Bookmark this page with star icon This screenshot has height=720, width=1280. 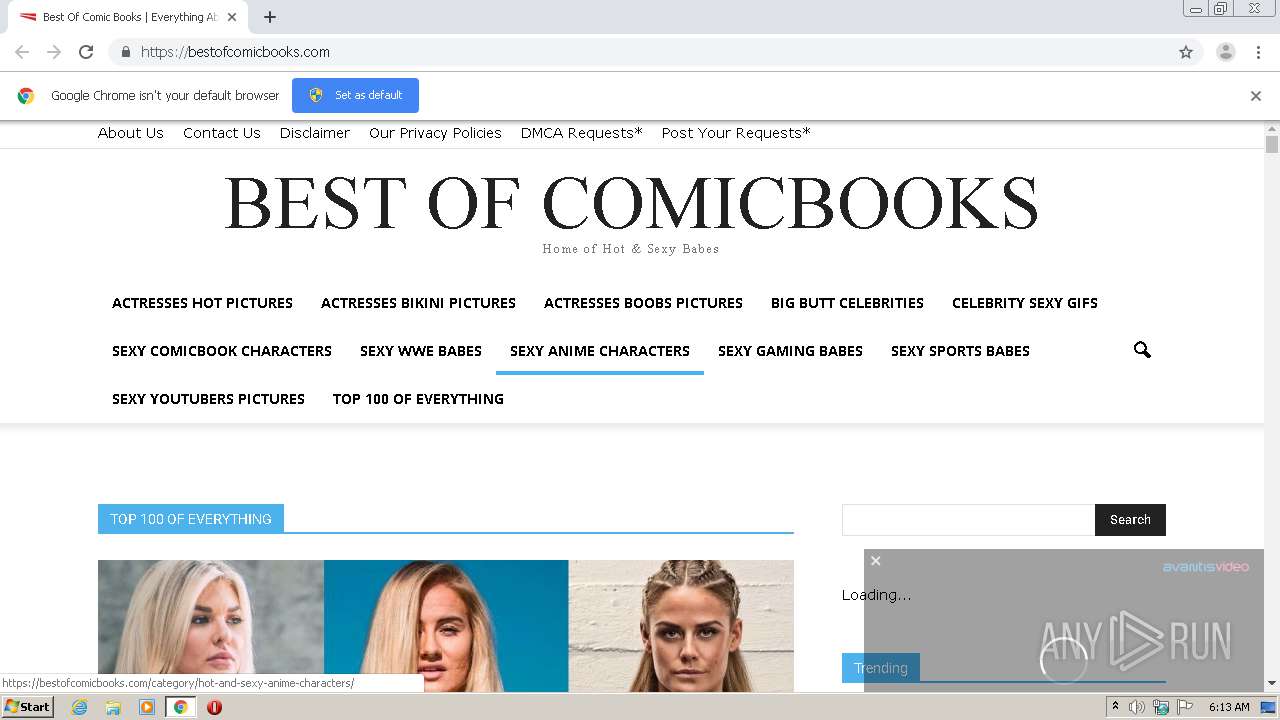pyautogui.click(x=1186, y=52)
